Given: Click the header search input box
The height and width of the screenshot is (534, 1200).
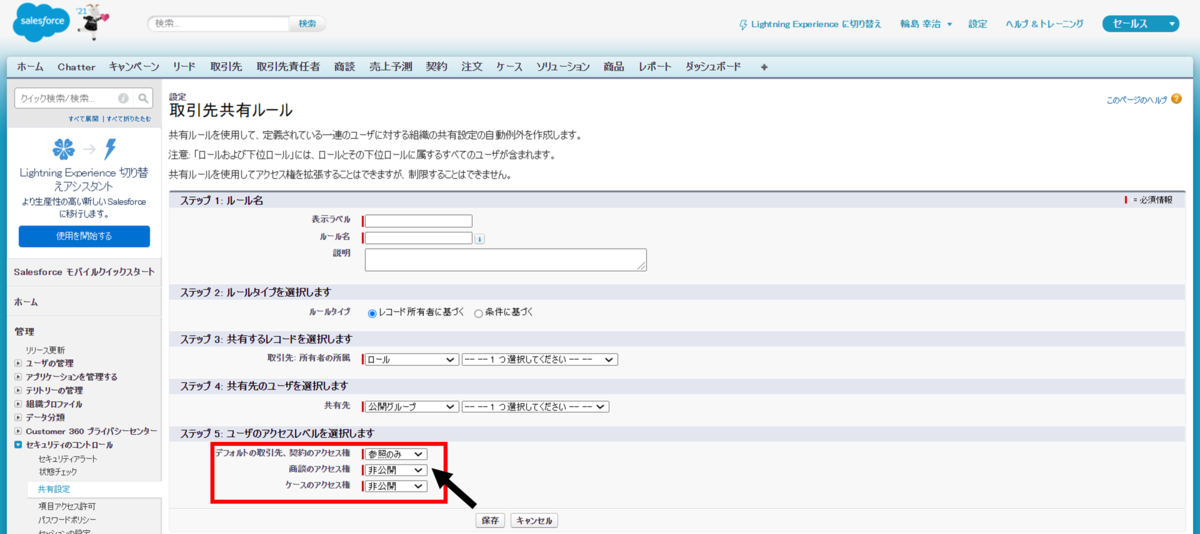Looking at the screenshot, I should click(218, 23).
